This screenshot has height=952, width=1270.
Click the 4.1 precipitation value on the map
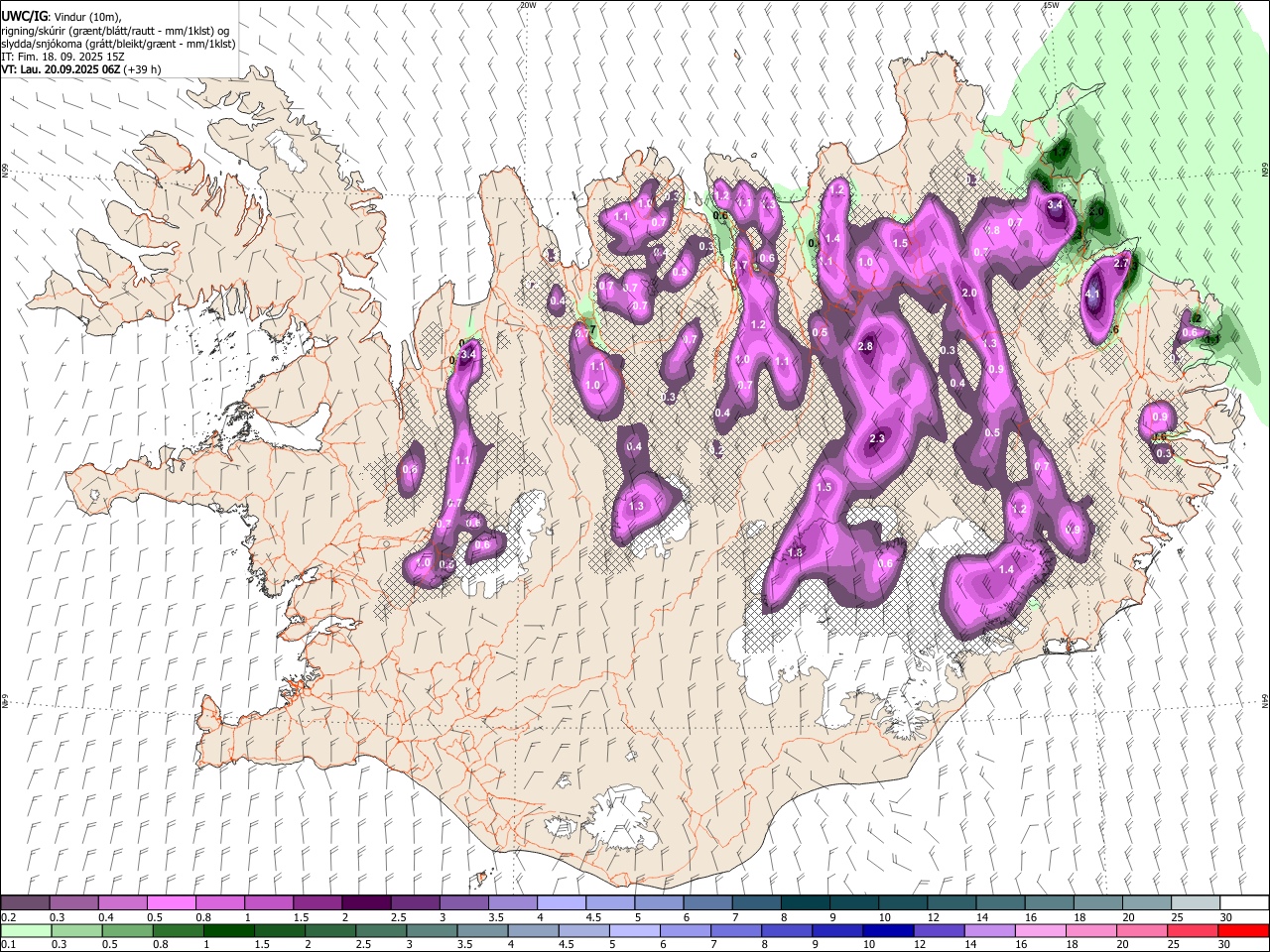[x=1093, y=295]
